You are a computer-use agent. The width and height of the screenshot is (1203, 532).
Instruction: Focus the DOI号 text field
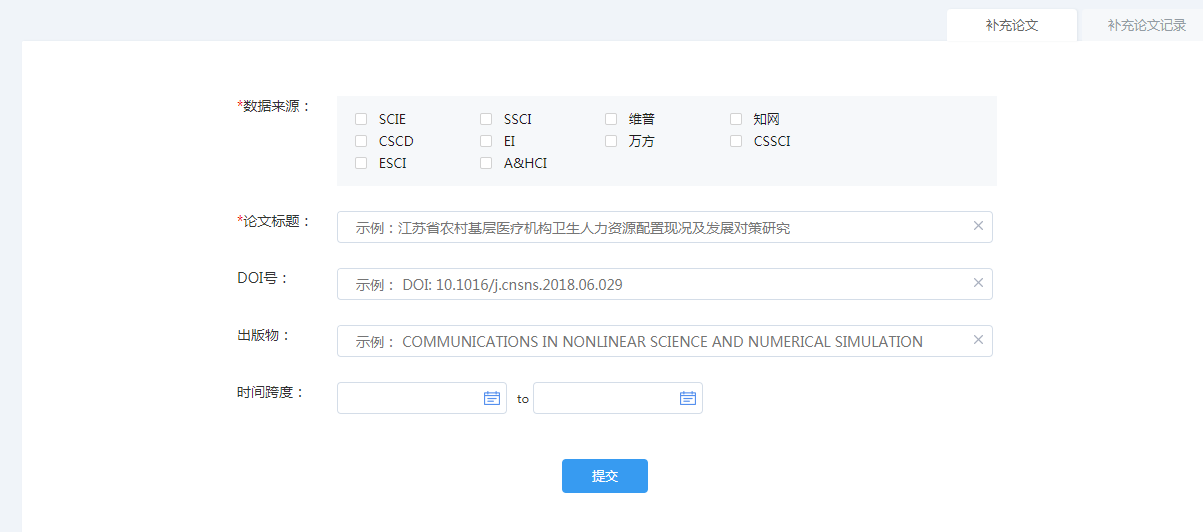pyautogui.click(x=665, y=284)
